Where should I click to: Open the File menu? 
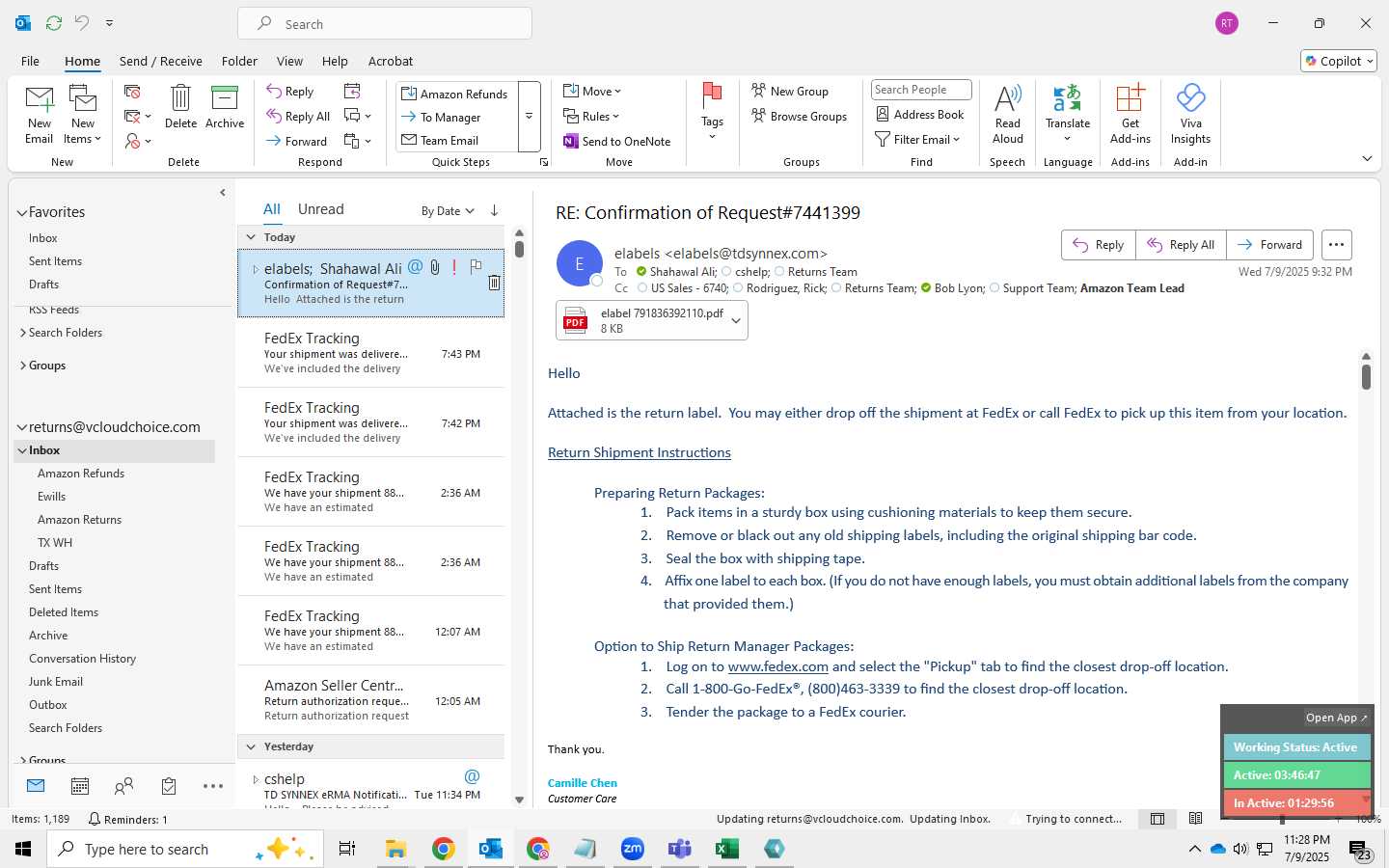click(x=30, y=61)
